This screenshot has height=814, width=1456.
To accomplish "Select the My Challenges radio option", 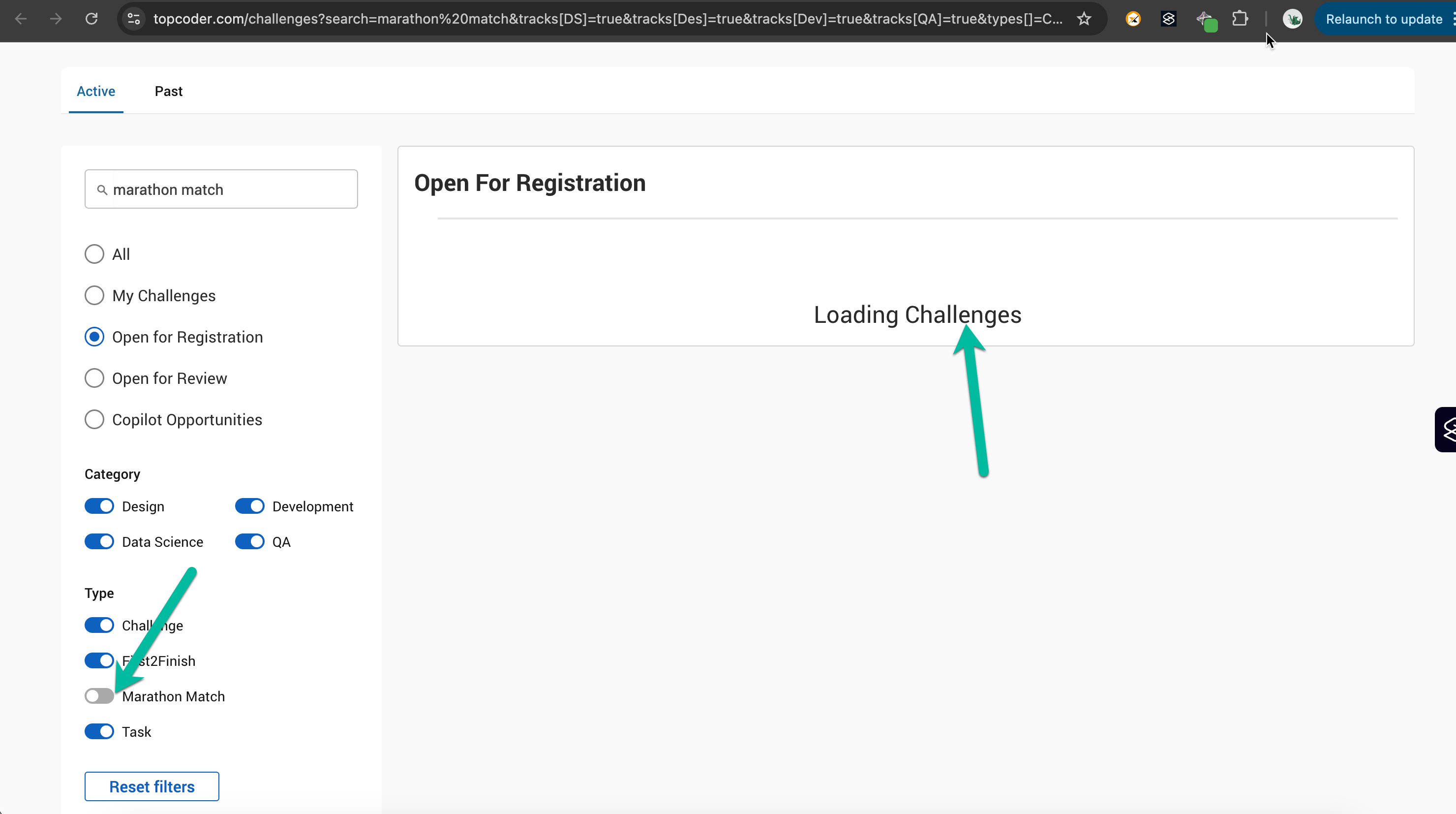I will [94, 295].
